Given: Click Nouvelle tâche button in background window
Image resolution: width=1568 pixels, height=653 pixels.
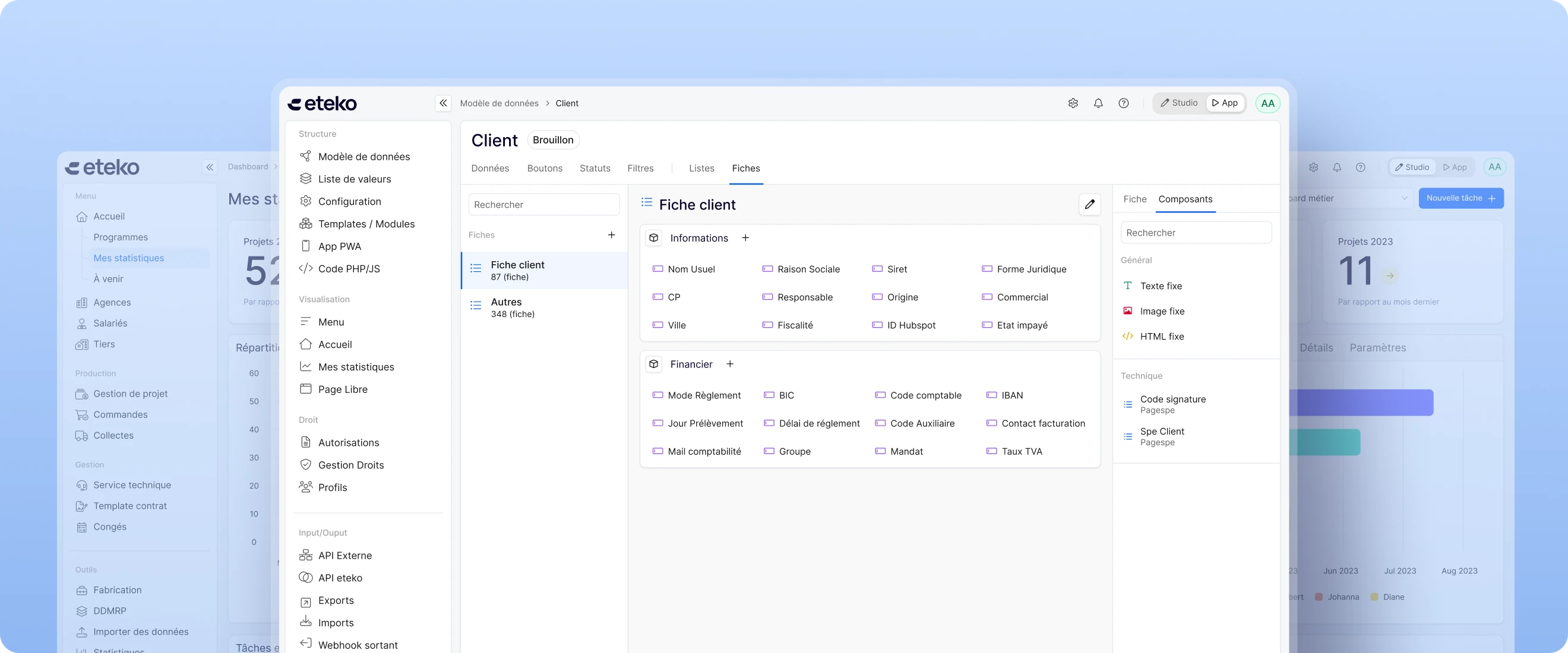Looking at the screenshot, I should tap(1461, 198).
